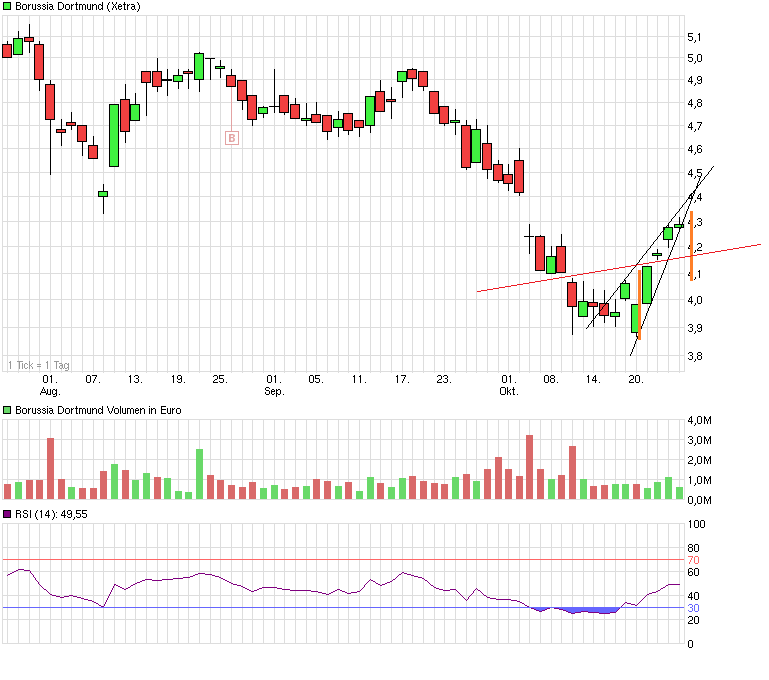Click the 1,0M volume axis label
This screenshot has width=769, height=680.
click(x=699, y=480)
